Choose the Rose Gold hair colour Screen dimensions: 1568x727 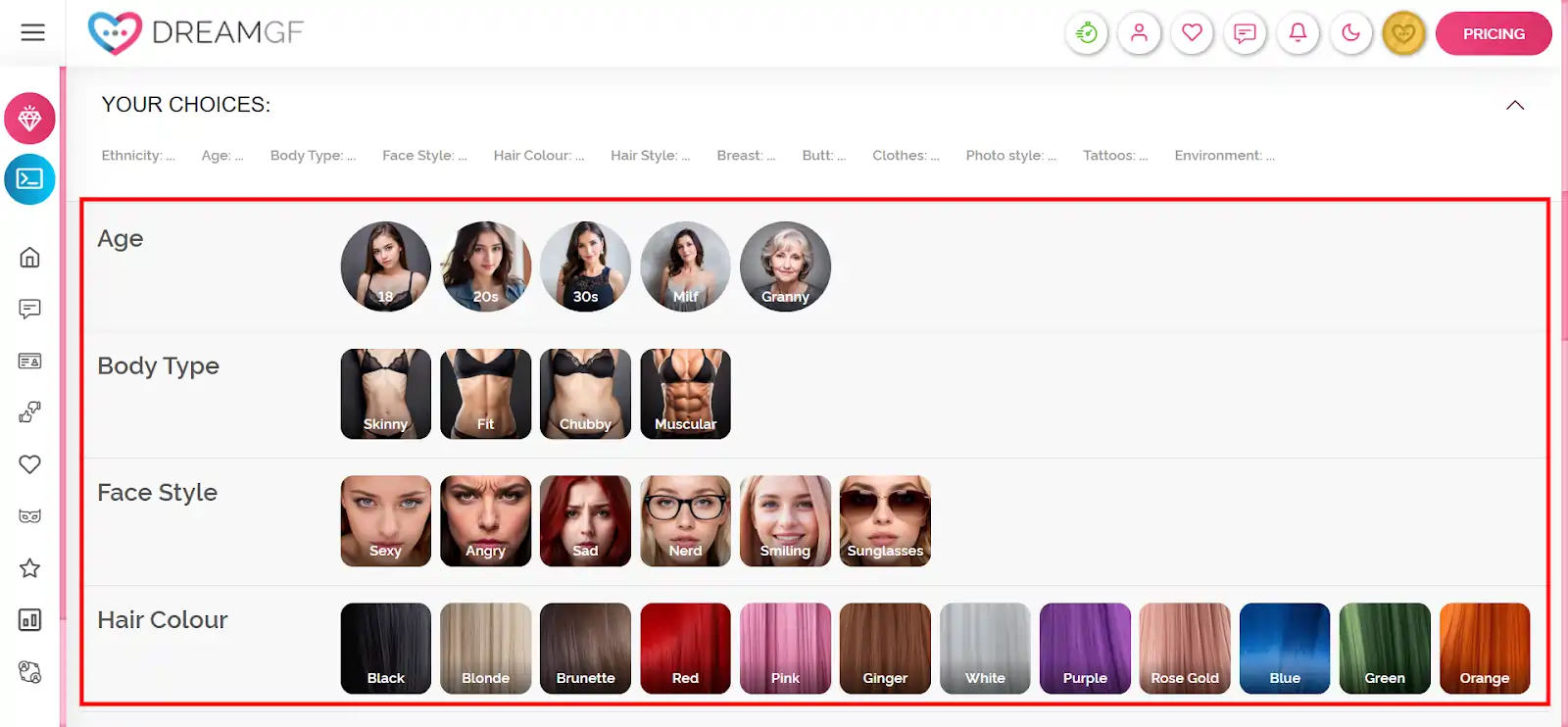[x=1185, y=649]
